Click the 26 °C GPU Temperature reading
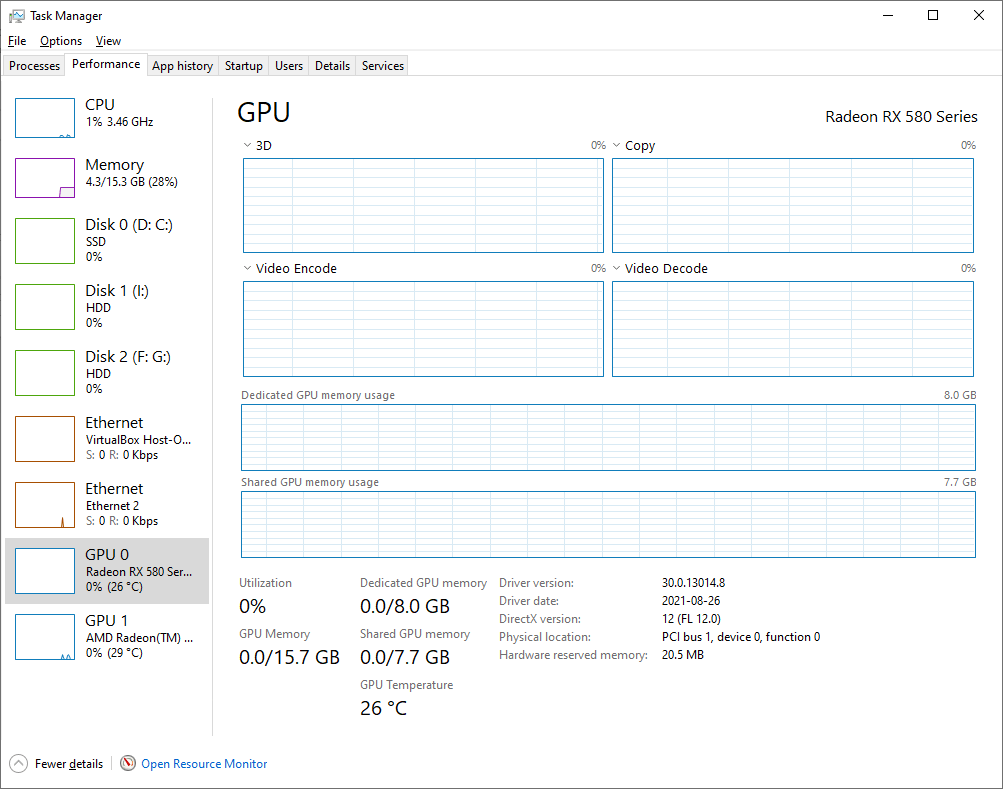Image resolution: width=1003 pixels, height=789 pixels. coord(383,708)
